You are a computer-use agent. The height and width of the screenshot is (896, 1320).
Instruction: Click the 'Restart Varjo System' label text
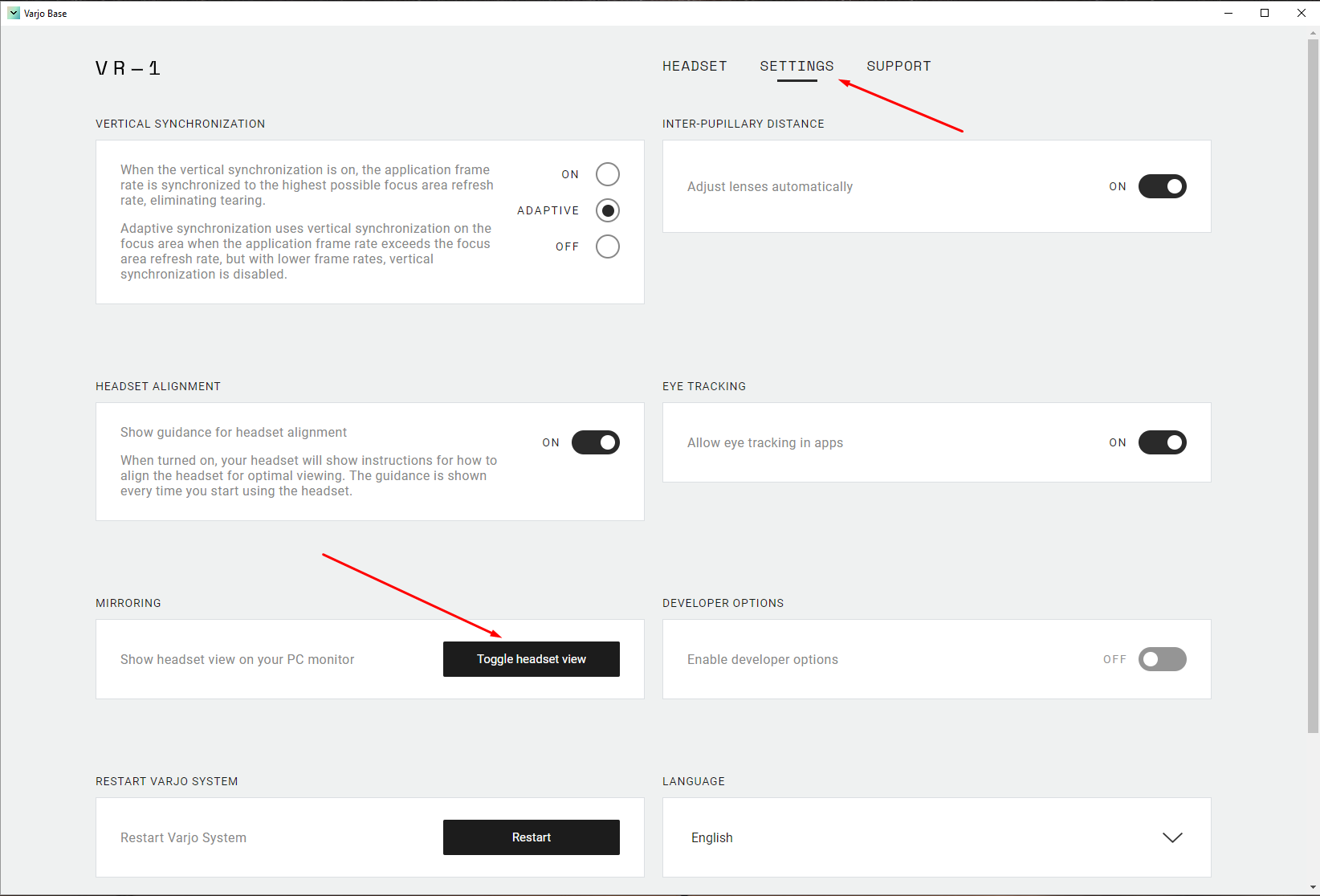tap(183, 837)
